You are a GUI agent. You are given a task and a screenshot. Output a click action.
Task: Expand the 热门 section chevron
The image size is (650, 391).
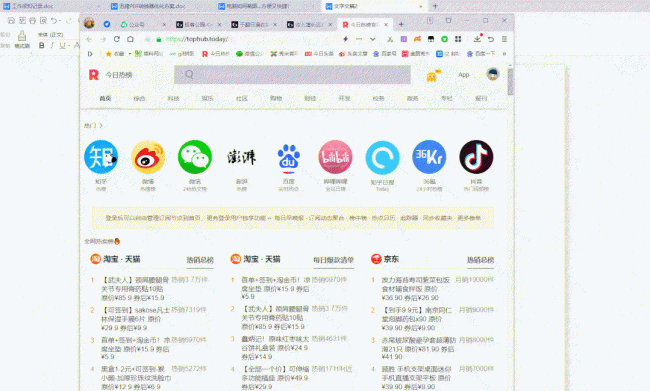tap(101, 125)
